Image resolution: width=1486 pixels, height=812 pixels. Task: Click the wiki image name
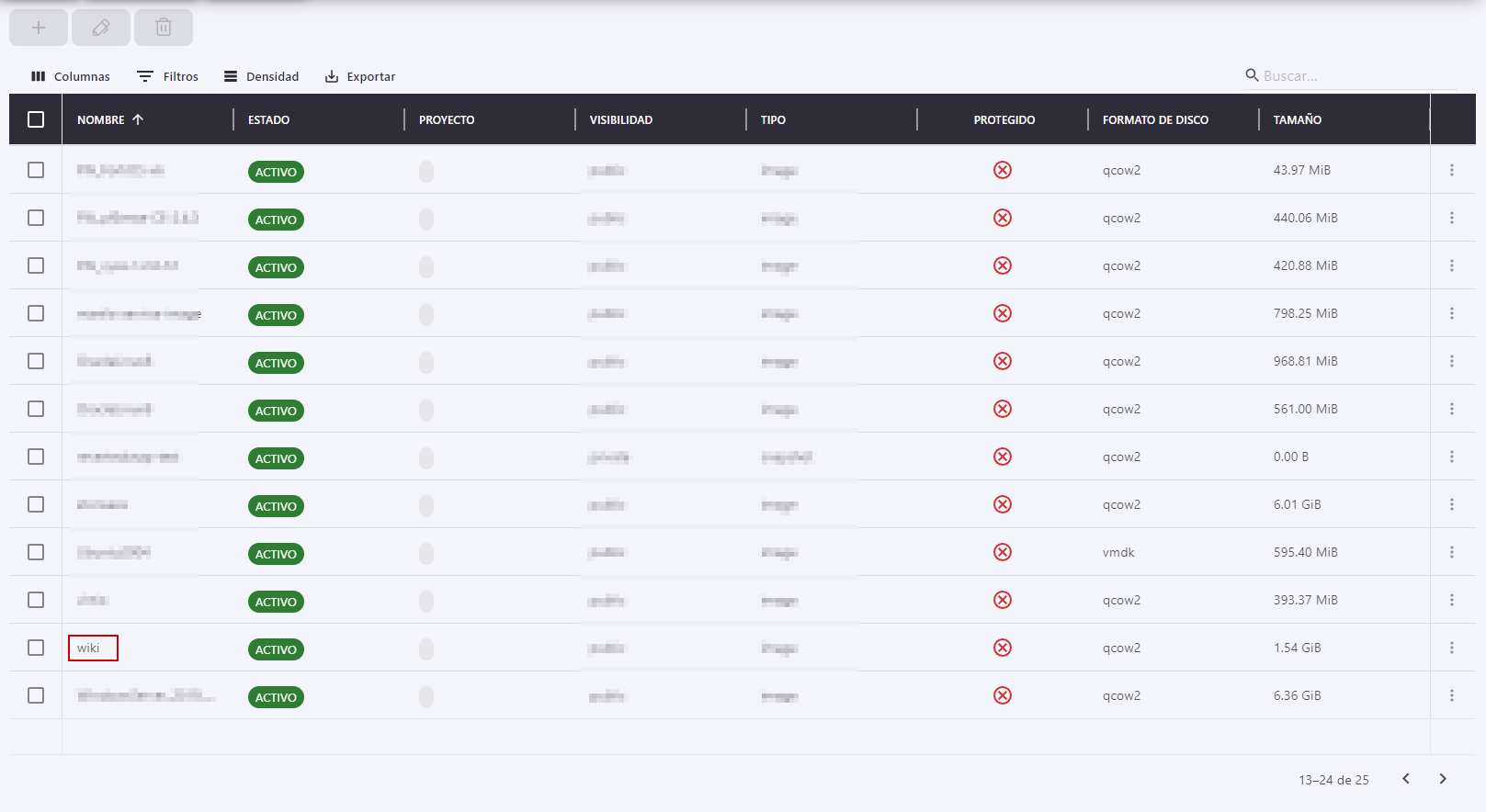[x=89, y=648]
